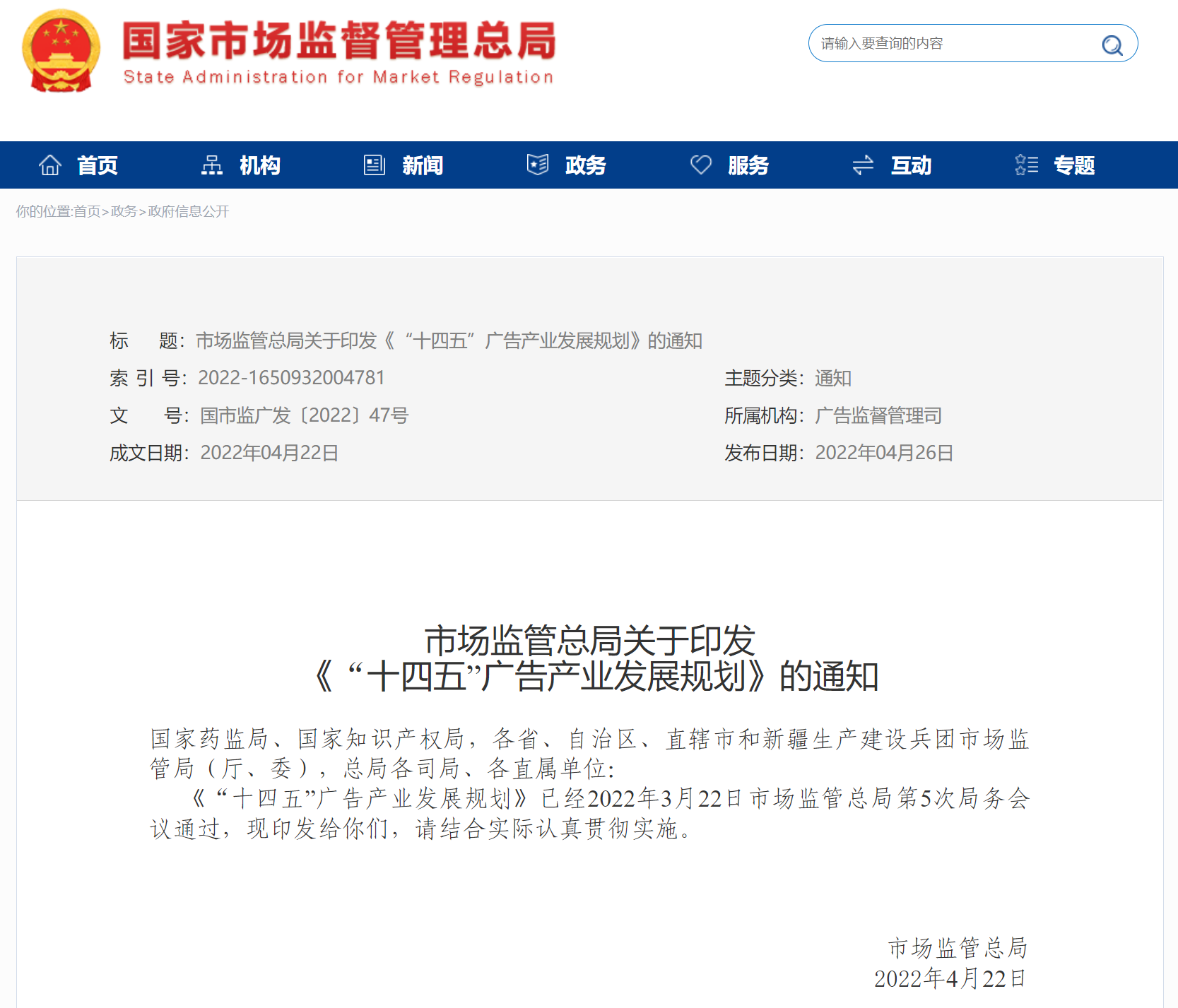This screenshot has height=1008, width=1178.
Task: Open the 新闻 navigation menu item
Action: tap(423, 165)
